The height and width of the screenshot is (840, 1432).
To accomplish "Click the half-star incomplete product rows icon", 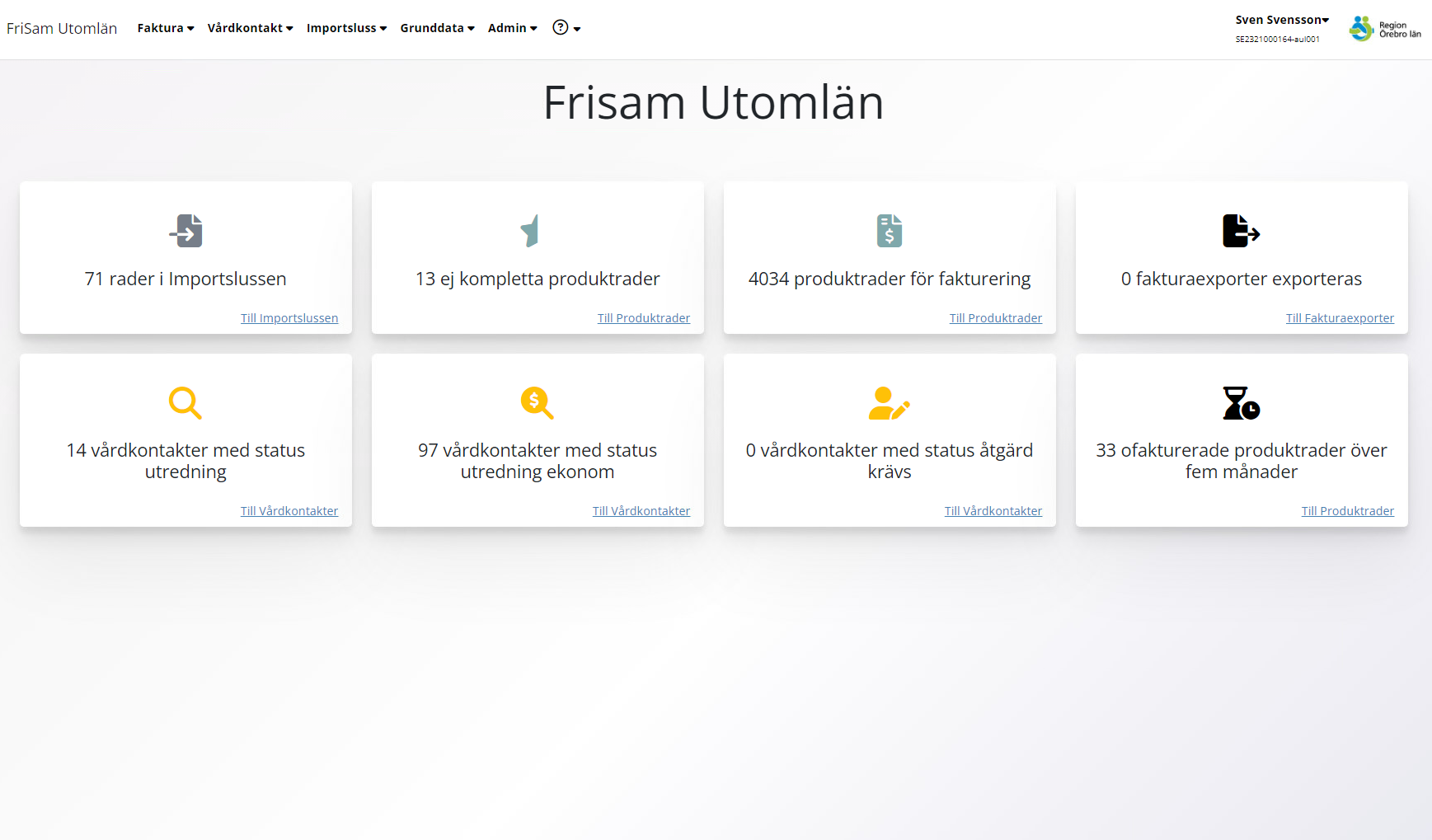I will tap(530, 231).
